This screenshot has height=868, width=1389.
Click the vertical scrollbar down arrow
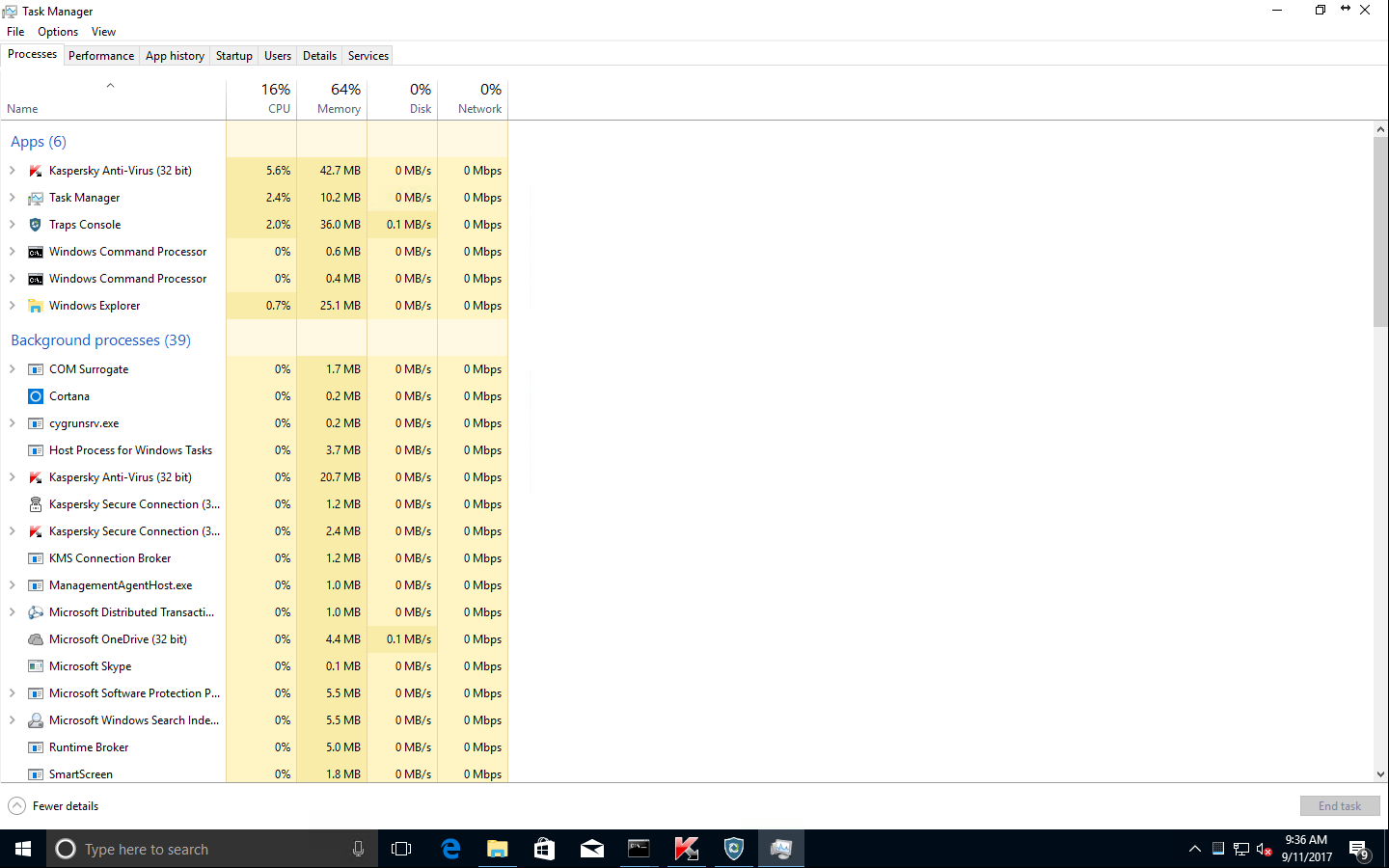point(1380,773)
